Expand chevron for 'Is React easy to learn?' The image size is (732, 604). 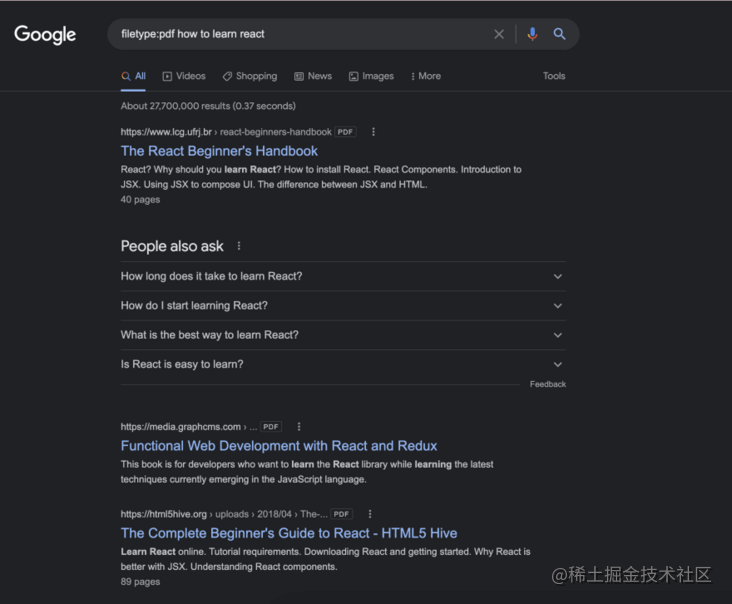pos(557,365)
